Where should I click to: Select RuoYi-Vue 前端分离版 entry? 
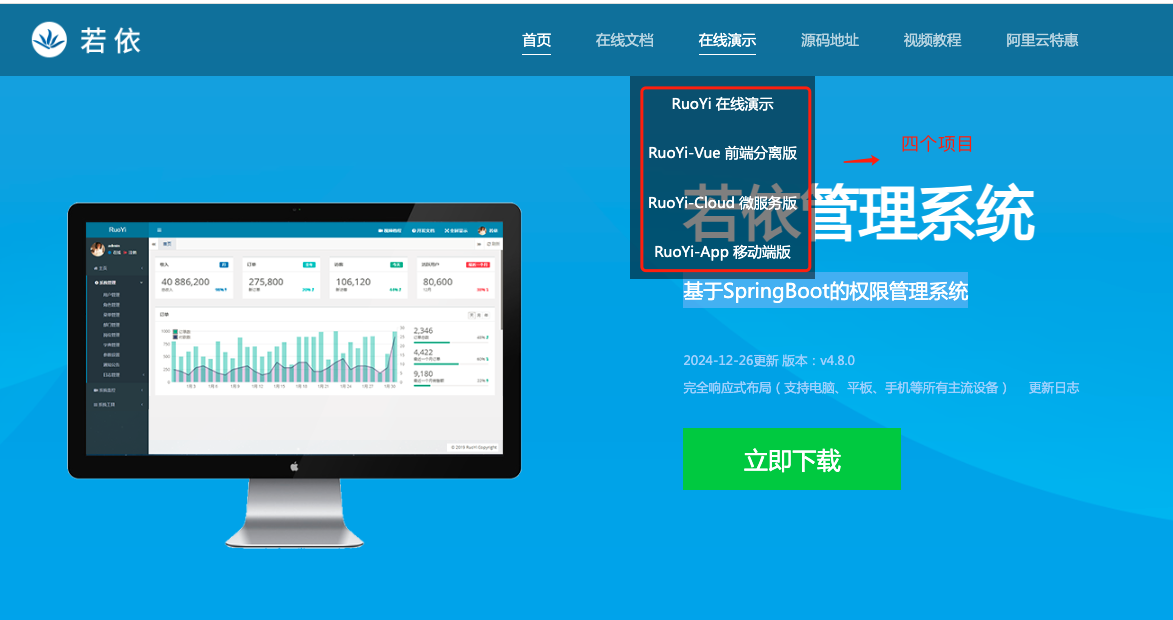click(x=723, y=153)
